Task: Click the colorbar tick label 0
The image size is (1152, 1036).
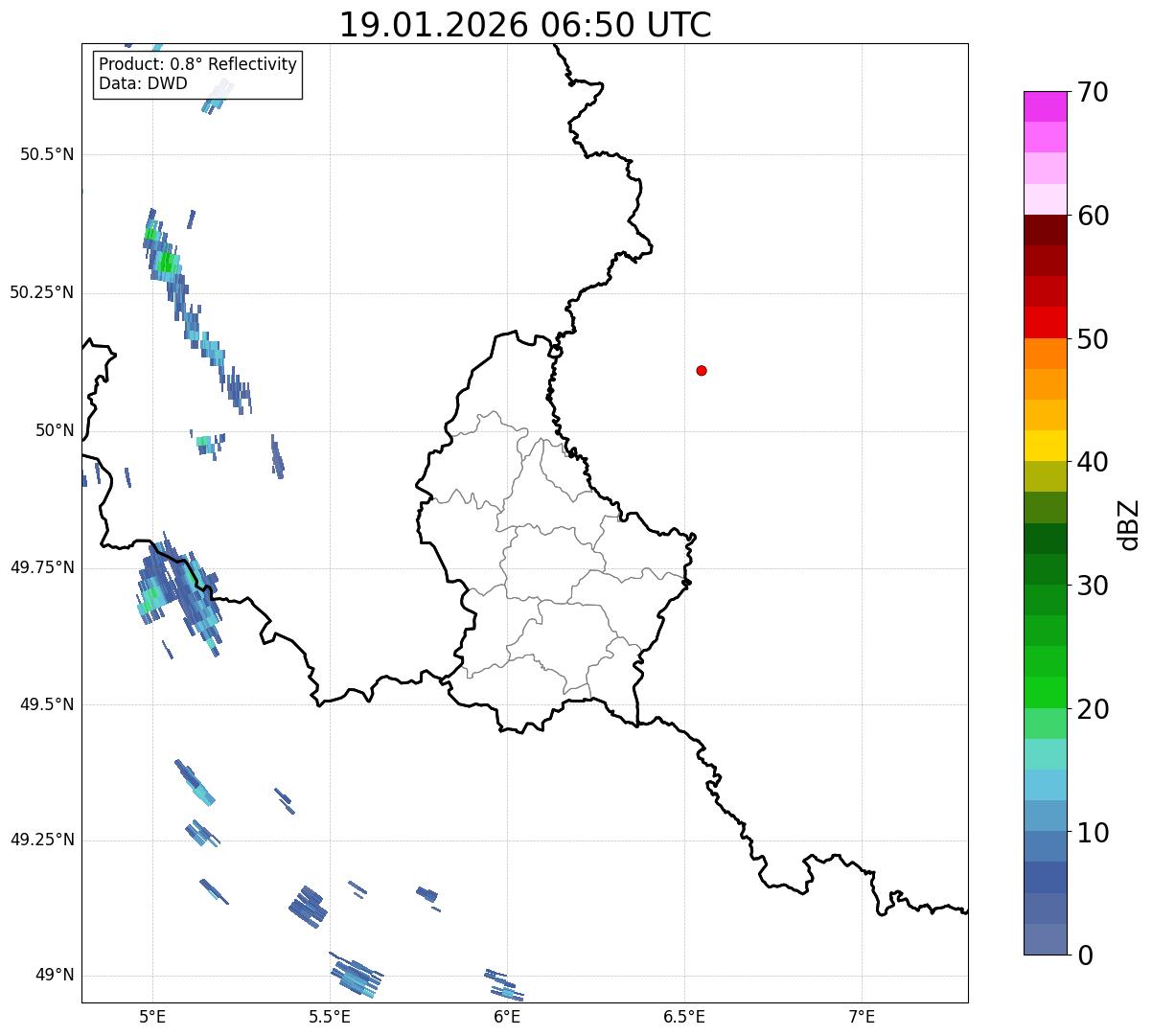Action: [x=1086, y=955]
